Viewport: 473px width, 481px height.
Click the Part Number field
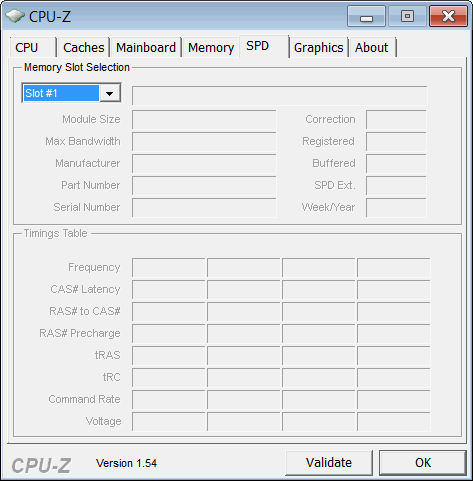click(204, 185)
